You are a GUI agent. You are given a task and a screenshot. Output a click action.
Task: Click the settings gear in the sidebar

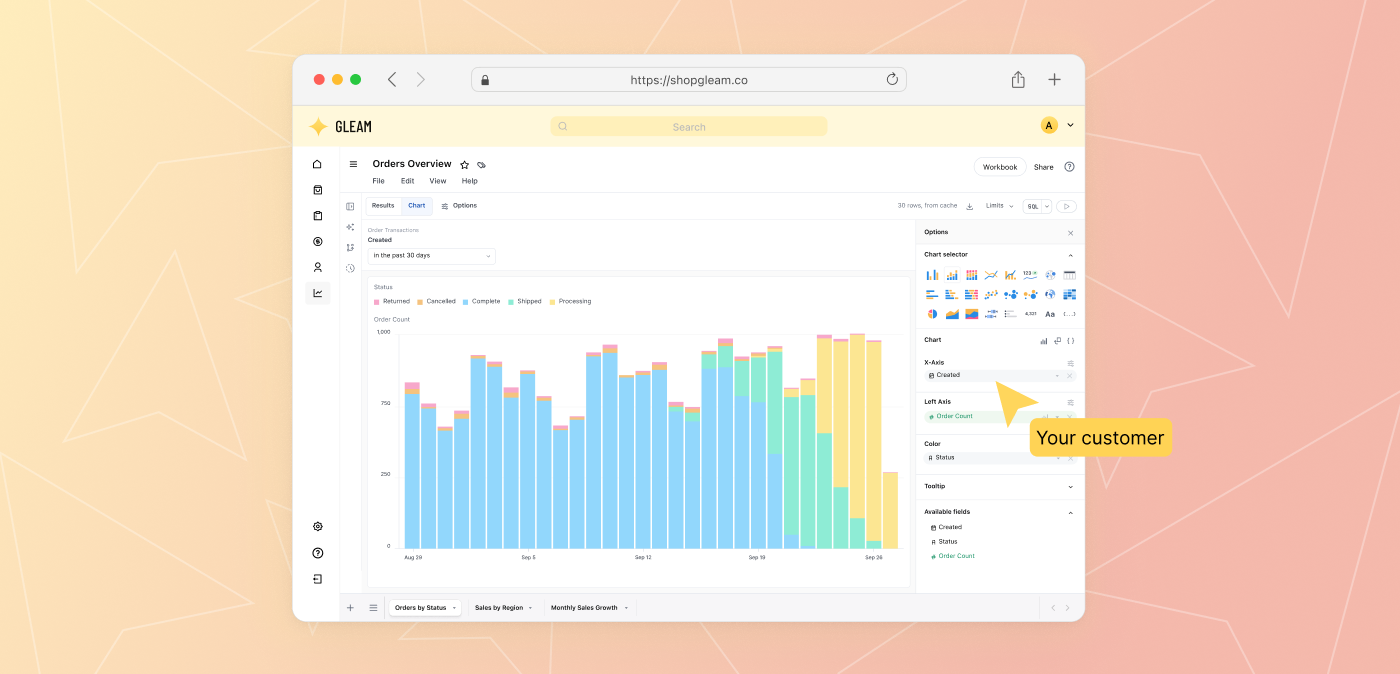point(317,527)
